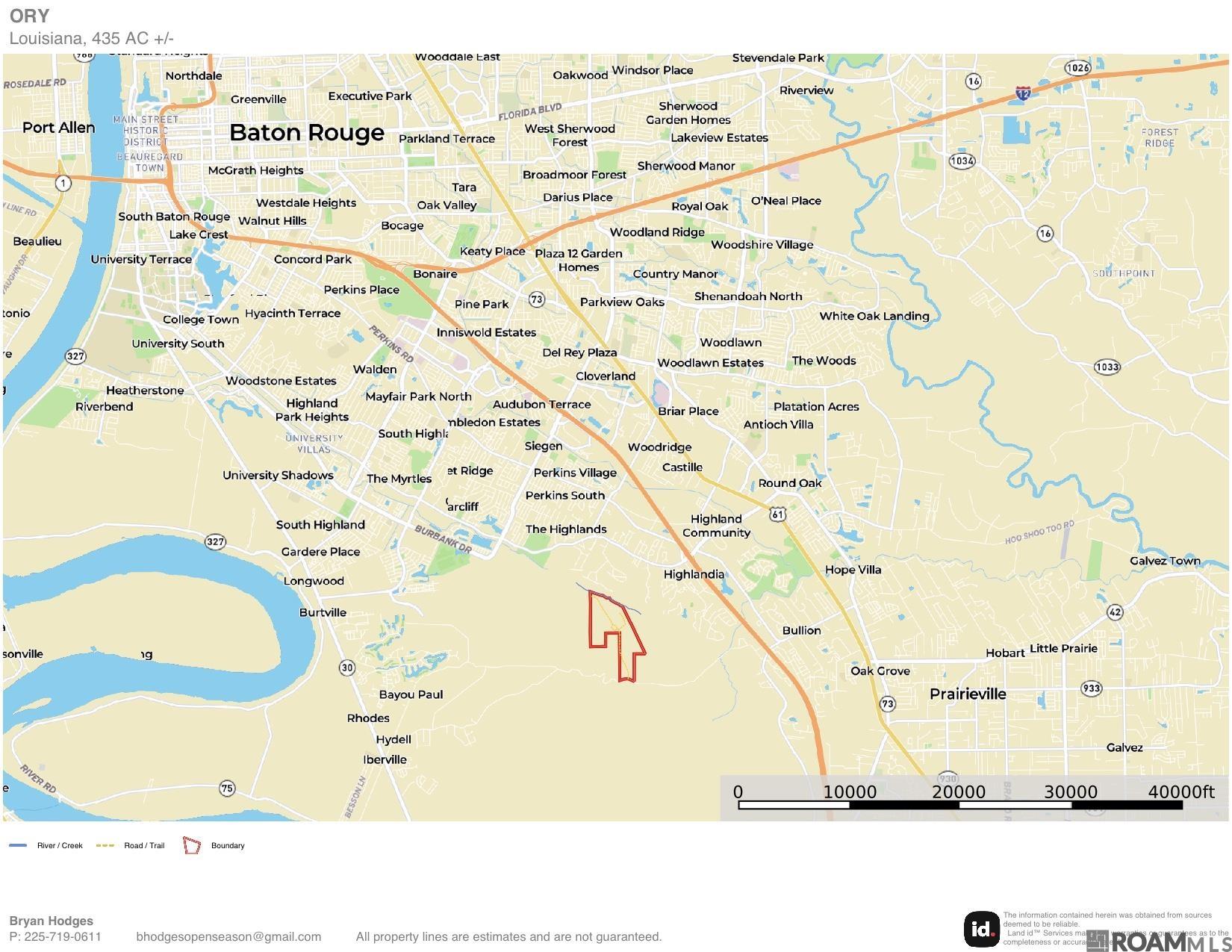
Task: Click the red property boundary polygon
Action: 617,635
